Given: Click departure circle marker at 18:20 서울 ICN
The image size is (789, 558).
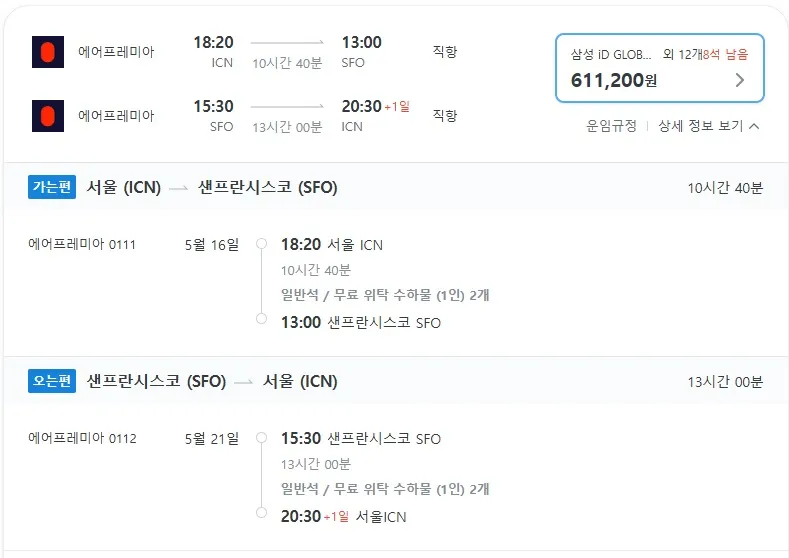Looking at the screenshot, I should [x=261, y=244].
